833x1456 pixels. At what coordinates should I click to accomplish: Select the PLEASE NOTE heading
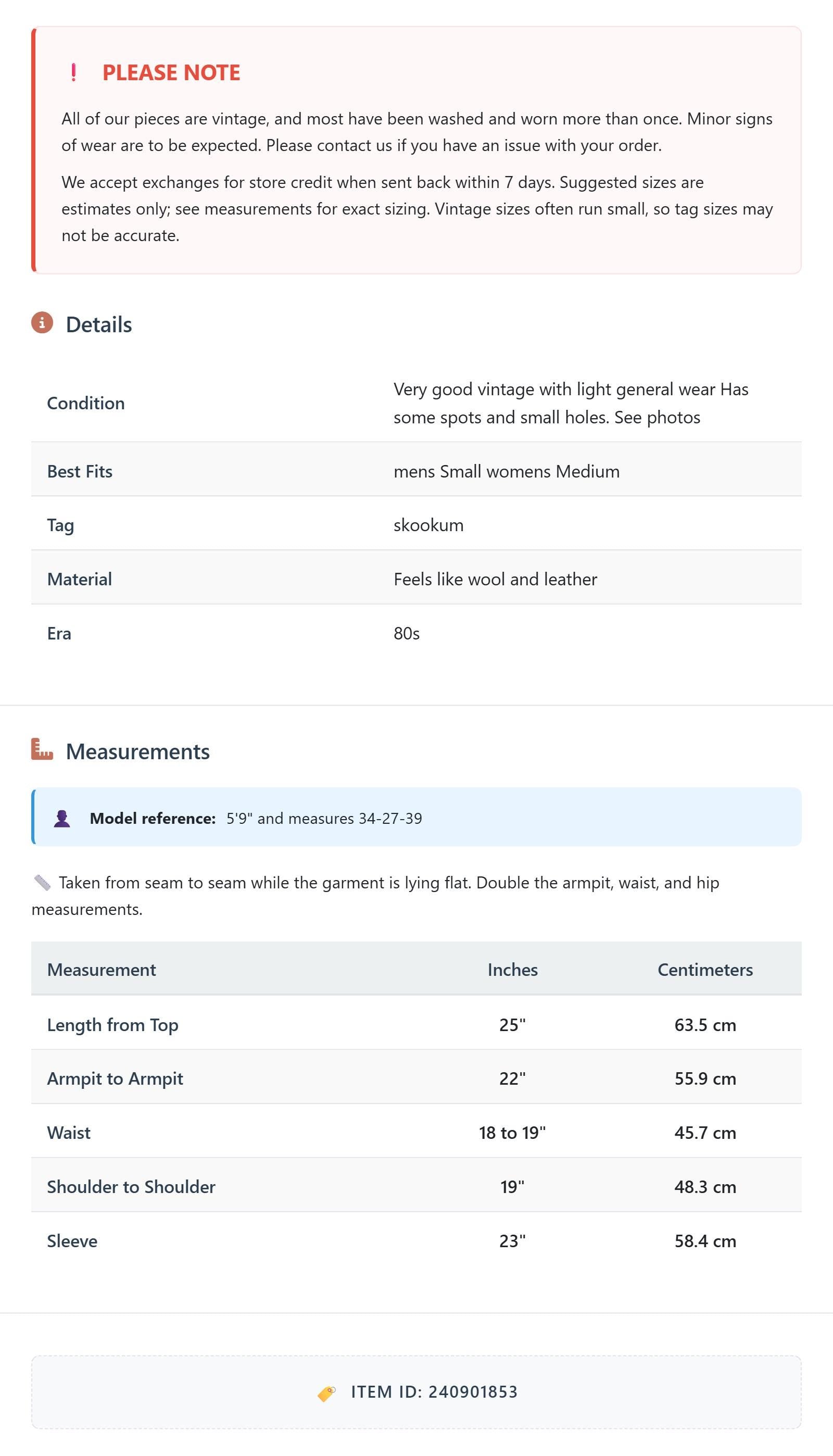click(x=171, y=73)
